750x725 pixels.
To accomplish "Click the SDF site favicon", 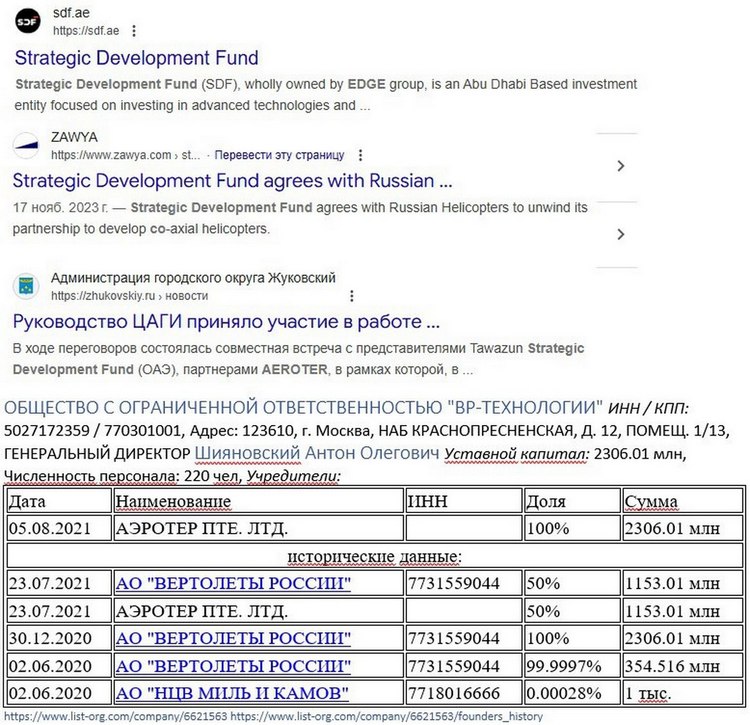I will (x=28, y=21).
